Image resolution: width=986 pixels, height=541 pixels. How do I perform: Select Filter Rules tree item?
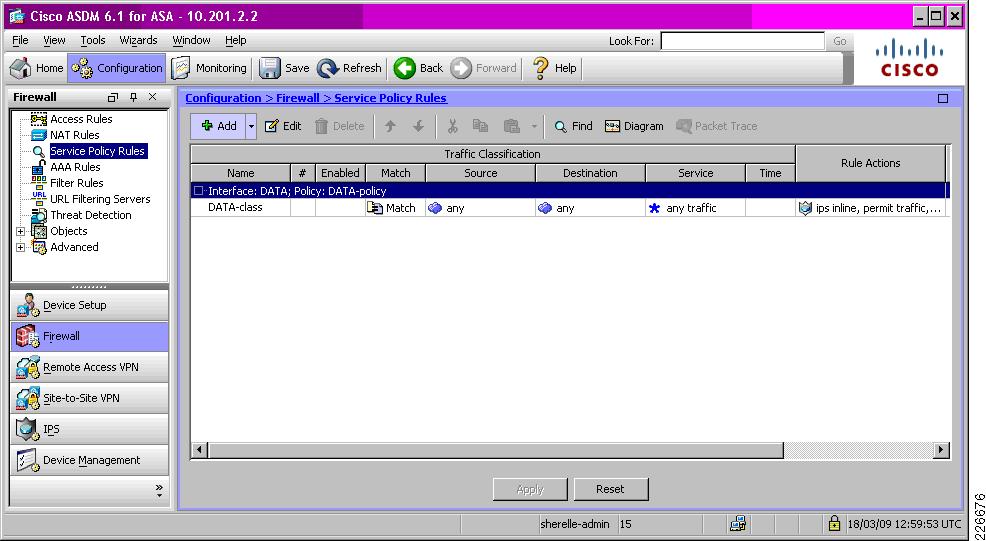[77, 183]
